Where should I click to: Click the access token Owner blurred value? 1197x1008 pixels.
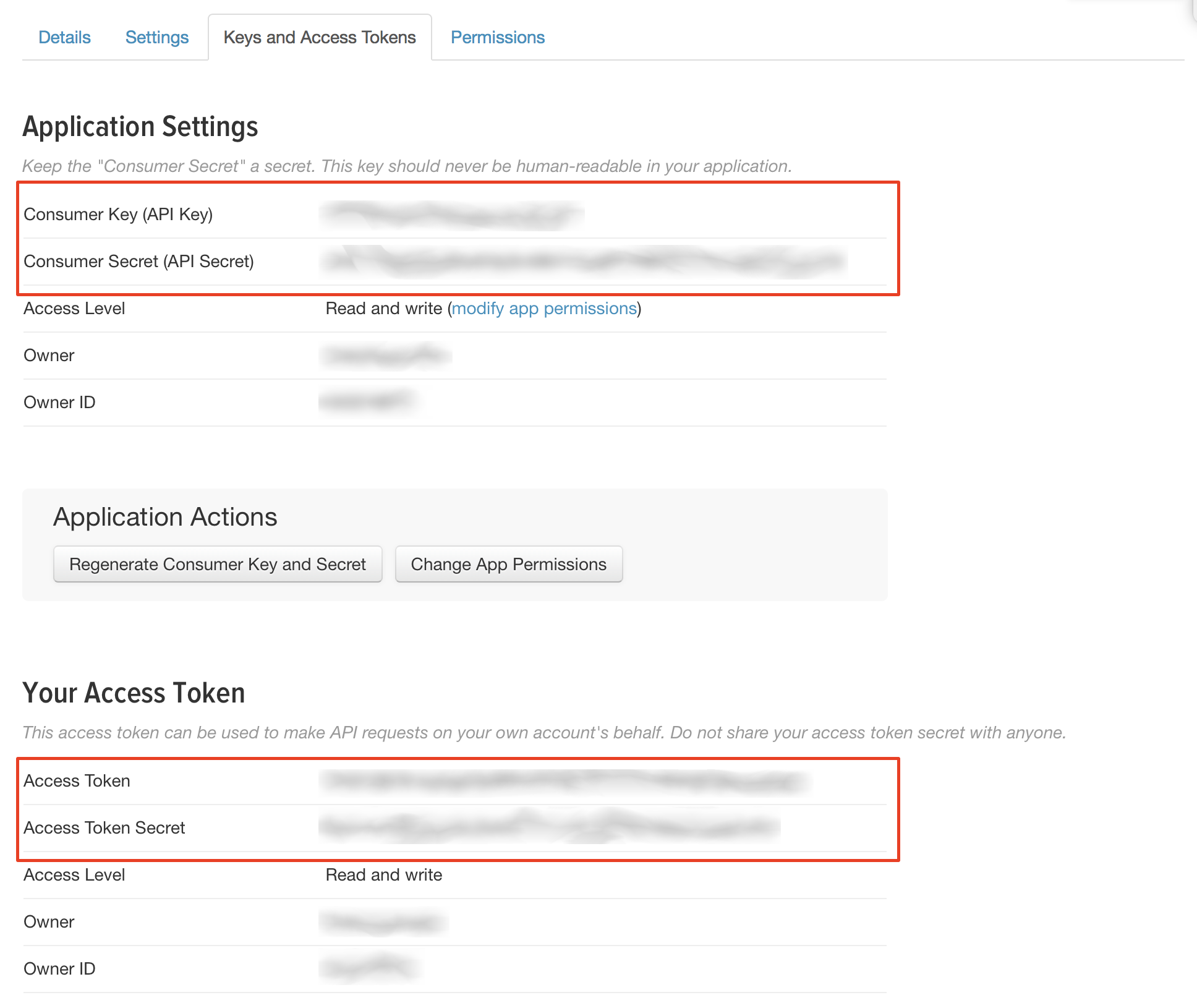384,922
